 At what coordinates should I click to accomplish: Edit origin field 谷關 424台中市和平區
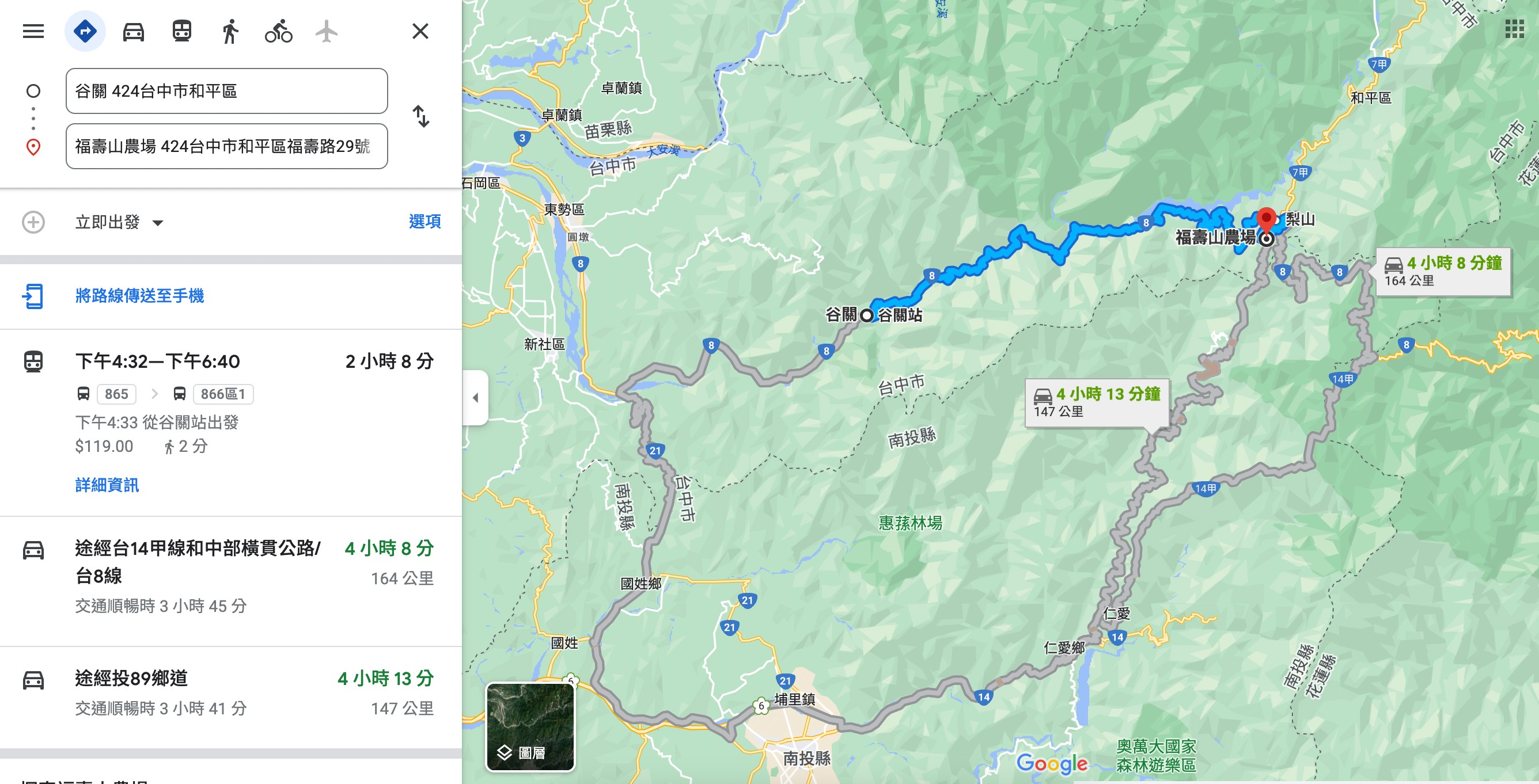pos(227,91)
